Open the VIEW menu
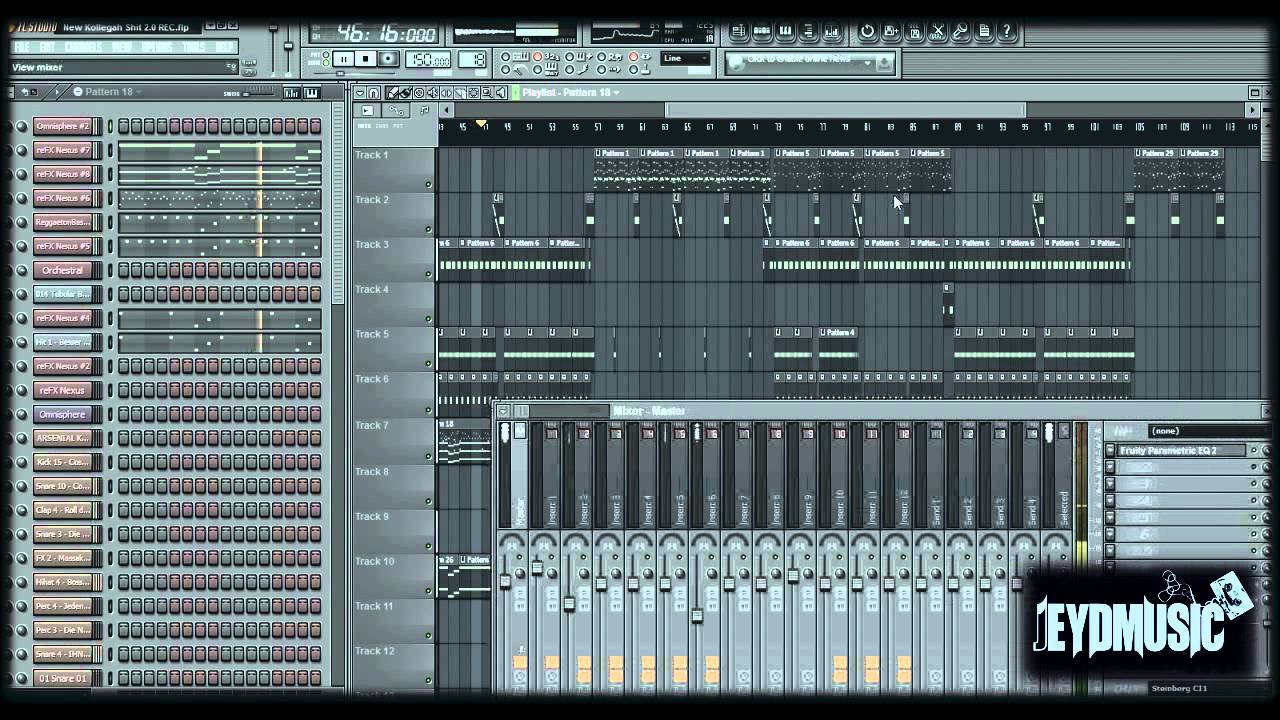Image resolution: width=1280 pixels, height=720 pixels. [x=121, y=47]
